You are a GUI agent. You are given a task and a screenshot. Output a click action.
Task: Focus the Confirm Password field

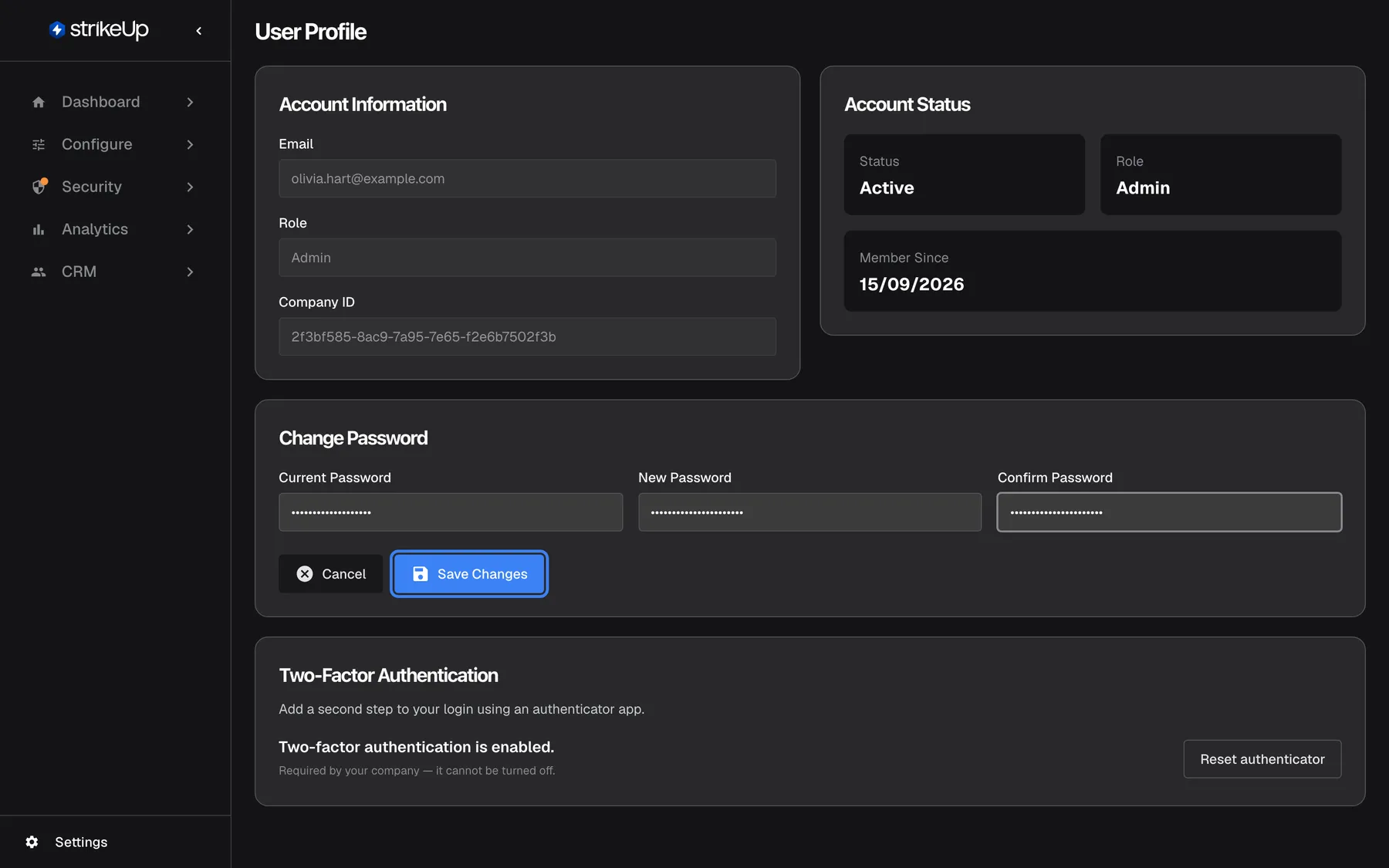(x=1169, y=512)
